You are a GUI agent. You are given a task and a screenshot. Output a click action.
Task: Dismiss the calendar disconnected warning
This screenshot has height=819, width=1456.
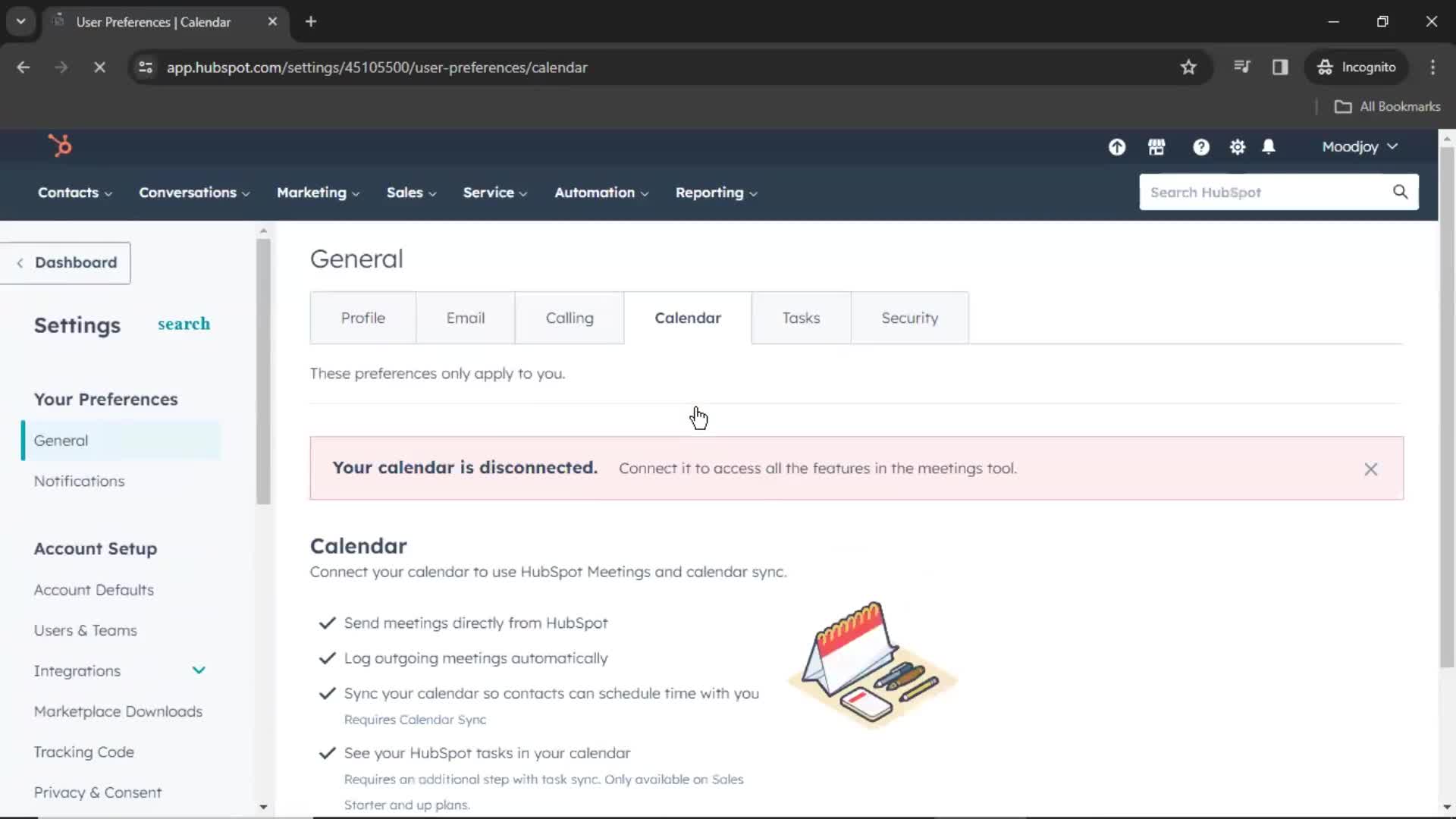tap(1371, 468)
